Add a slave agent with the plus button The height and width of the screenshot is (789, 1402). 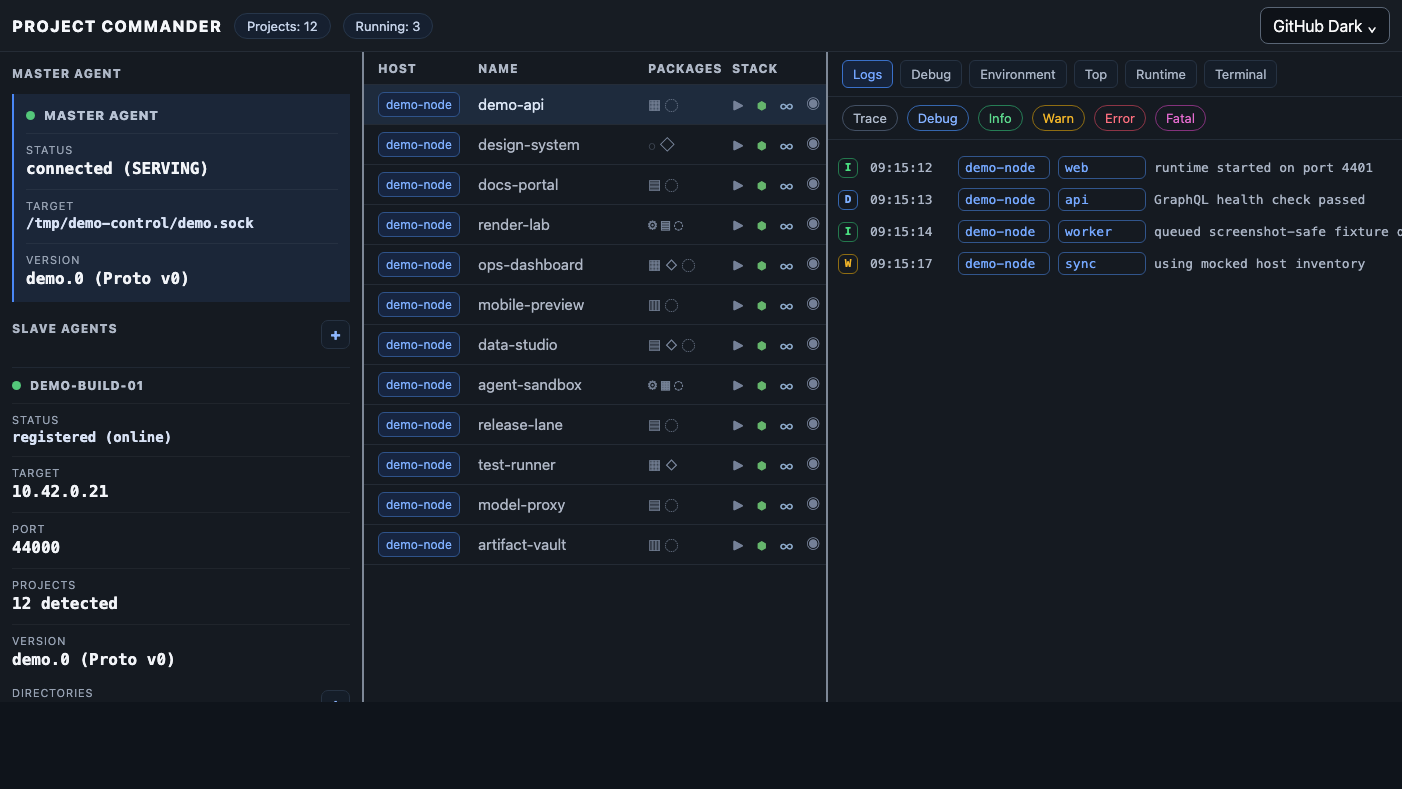coord(335,335)
